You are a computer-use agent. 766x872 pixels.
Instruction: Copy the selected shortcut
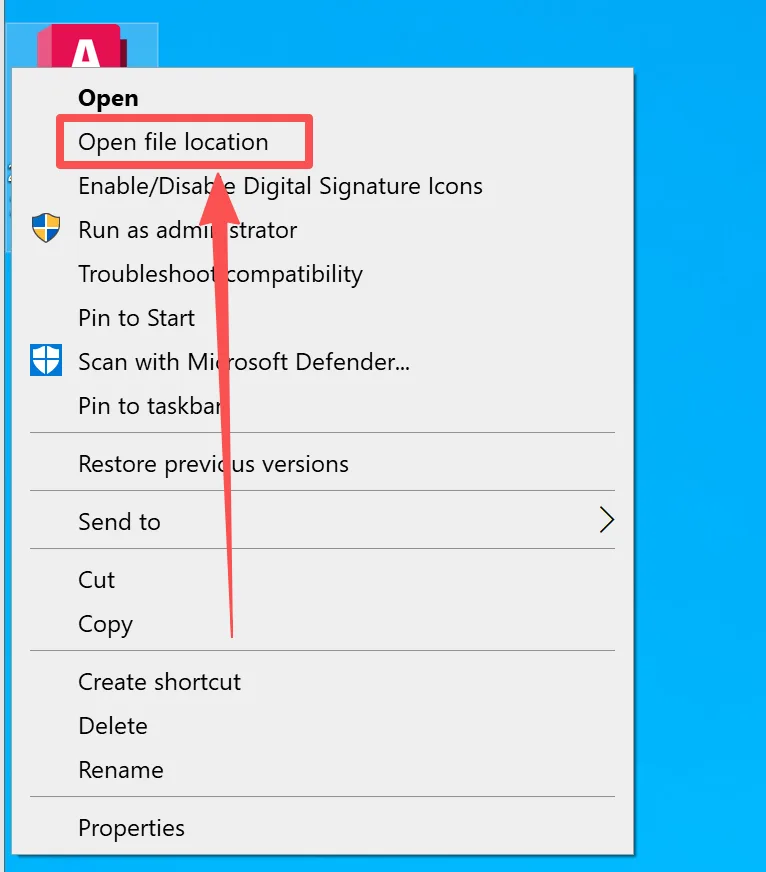point(105,624)
